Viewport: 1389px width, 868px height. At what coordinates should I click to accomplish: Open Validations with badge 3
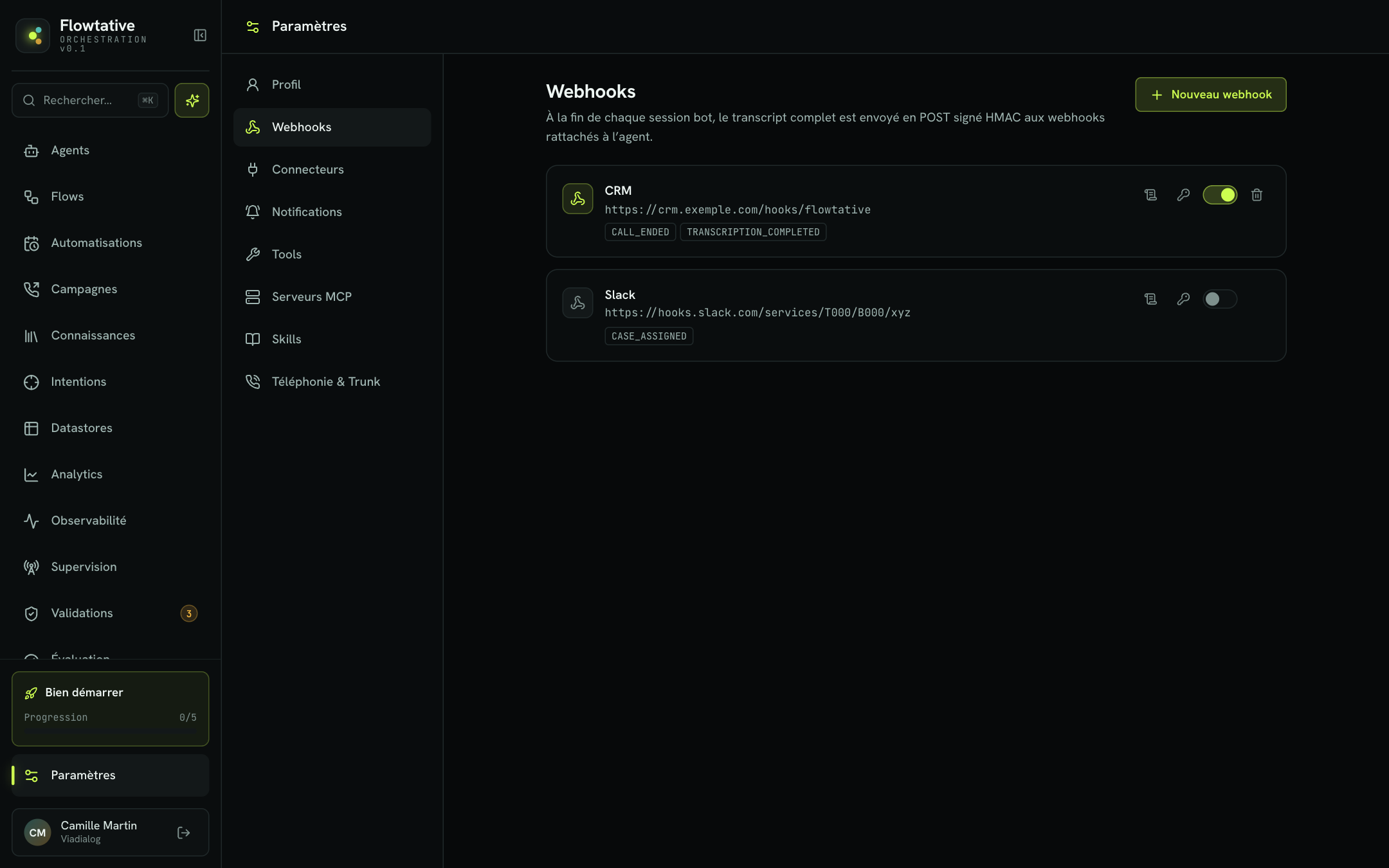coord(110,613)
